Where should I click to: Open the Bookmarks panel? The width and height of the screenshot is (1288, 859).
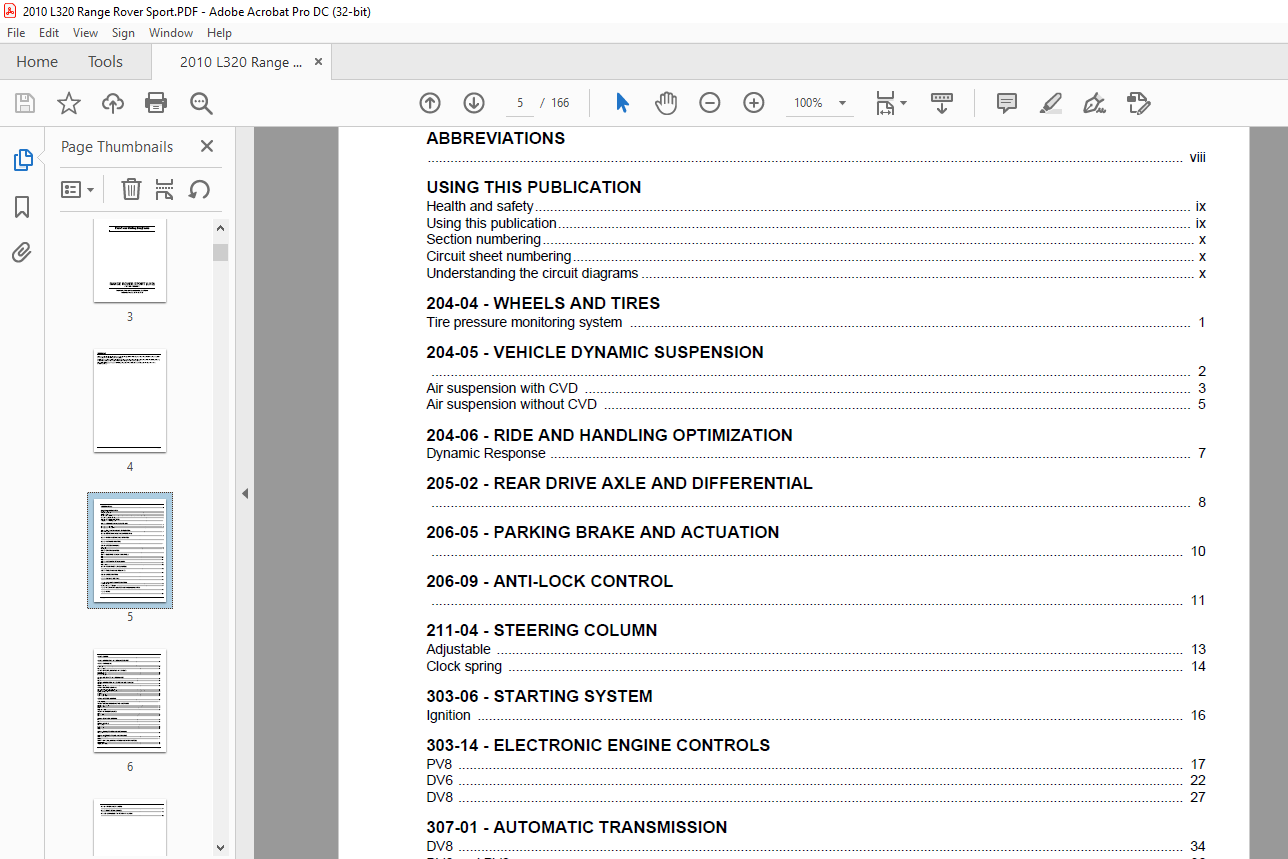(22, 207)
